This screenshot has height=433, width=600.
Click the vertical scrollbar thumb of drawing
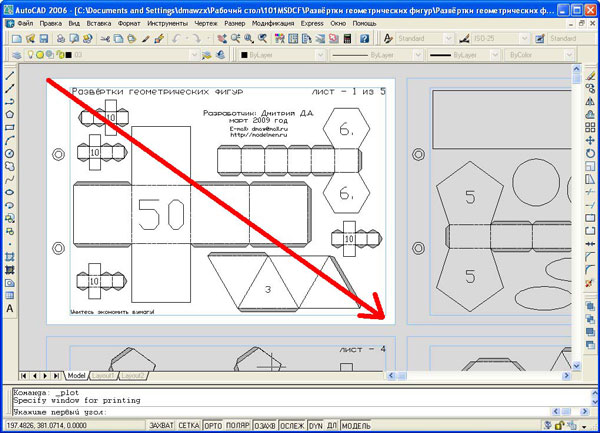[577, 78]
